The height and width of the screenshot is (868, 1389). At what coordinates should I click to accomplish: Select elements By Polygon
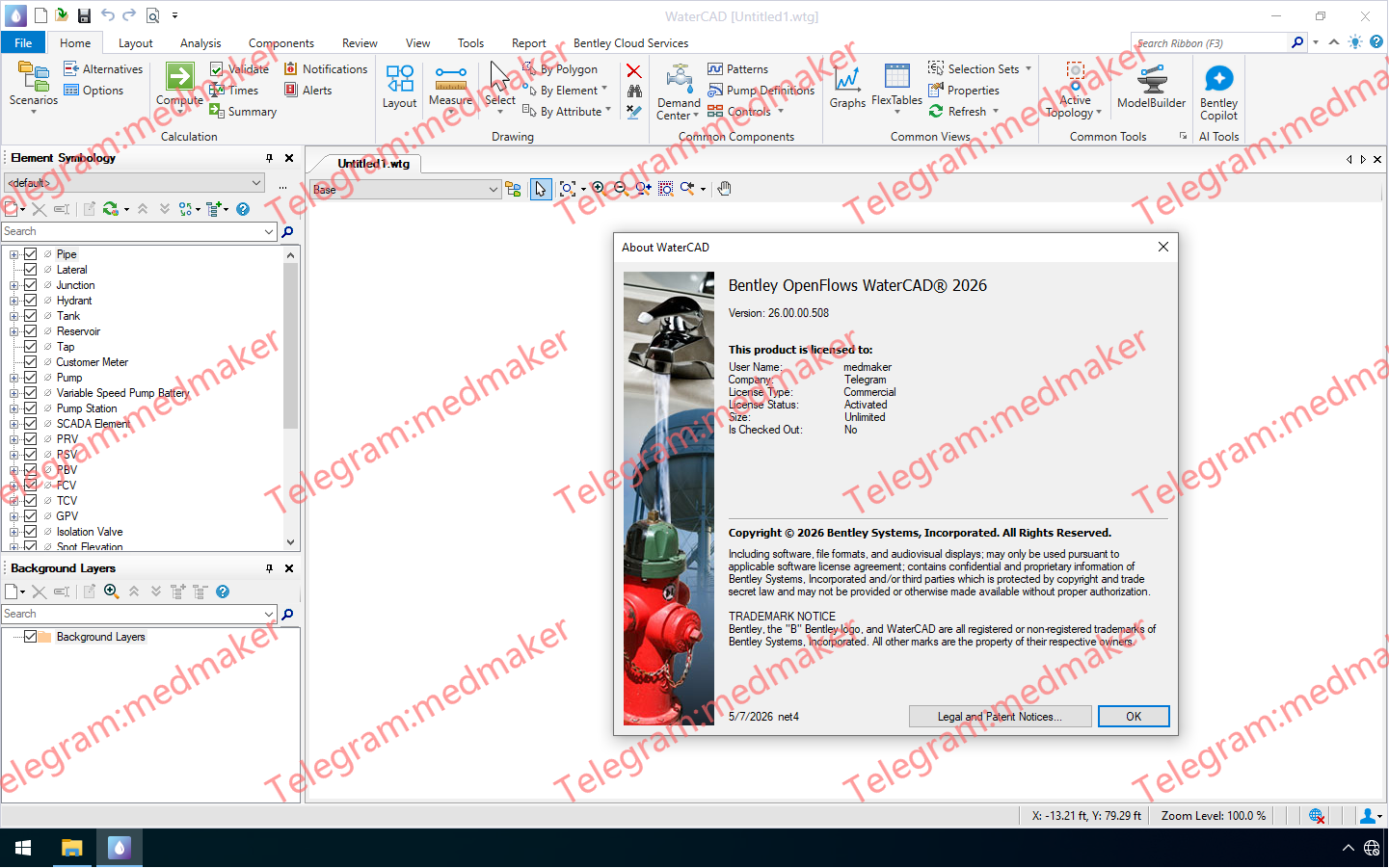coord(560,69)
